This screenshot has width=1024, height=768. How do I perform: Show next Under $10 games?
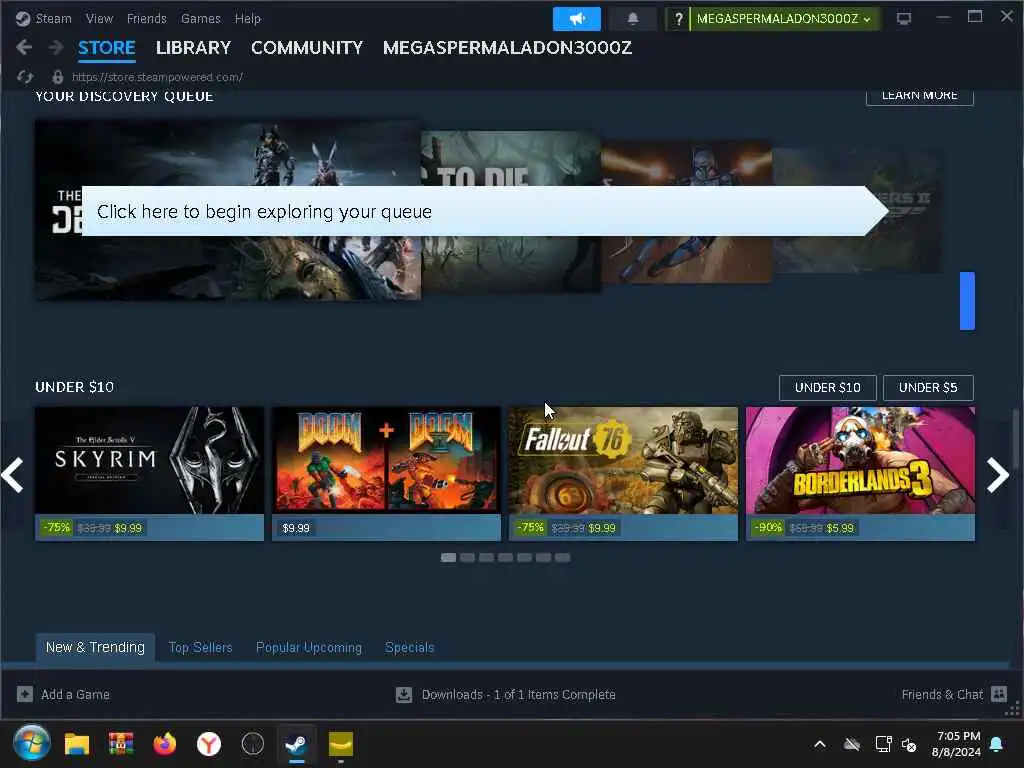998,475
